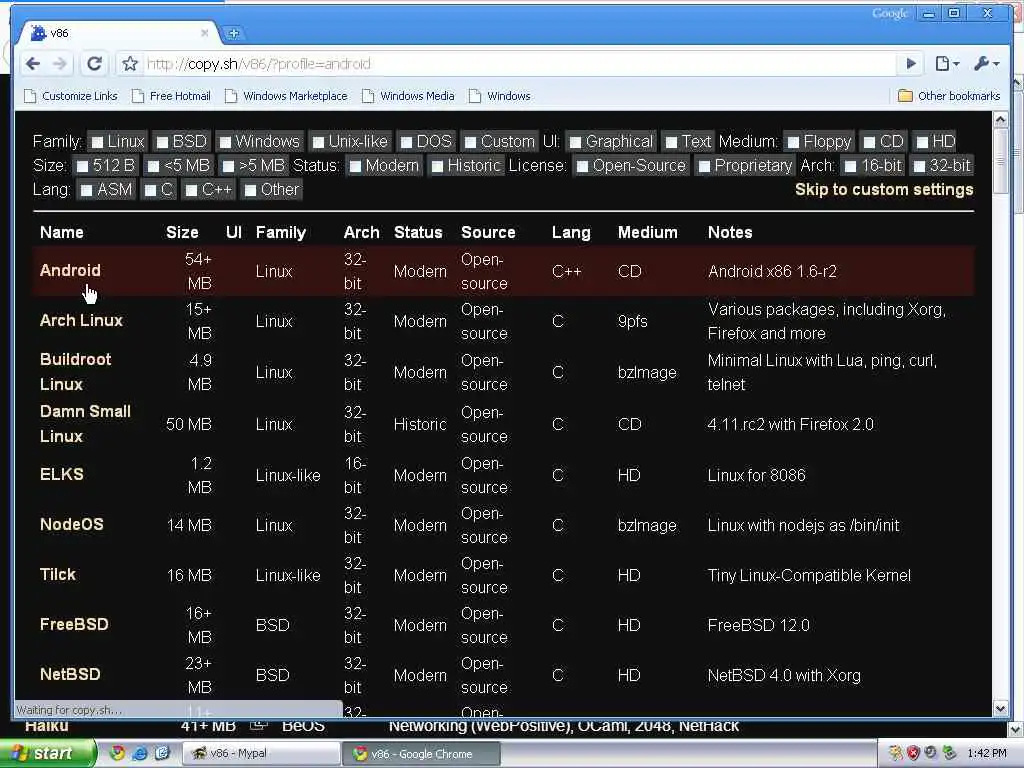
Task: Launch the Damn Small Linux profile
Action: pos(85,424)
